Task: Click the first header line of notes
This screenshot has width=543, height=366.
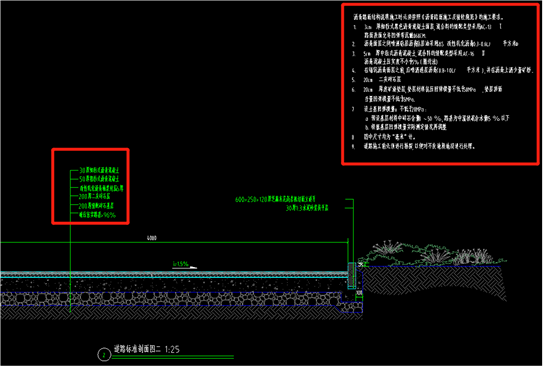Action: click(429, 17)
